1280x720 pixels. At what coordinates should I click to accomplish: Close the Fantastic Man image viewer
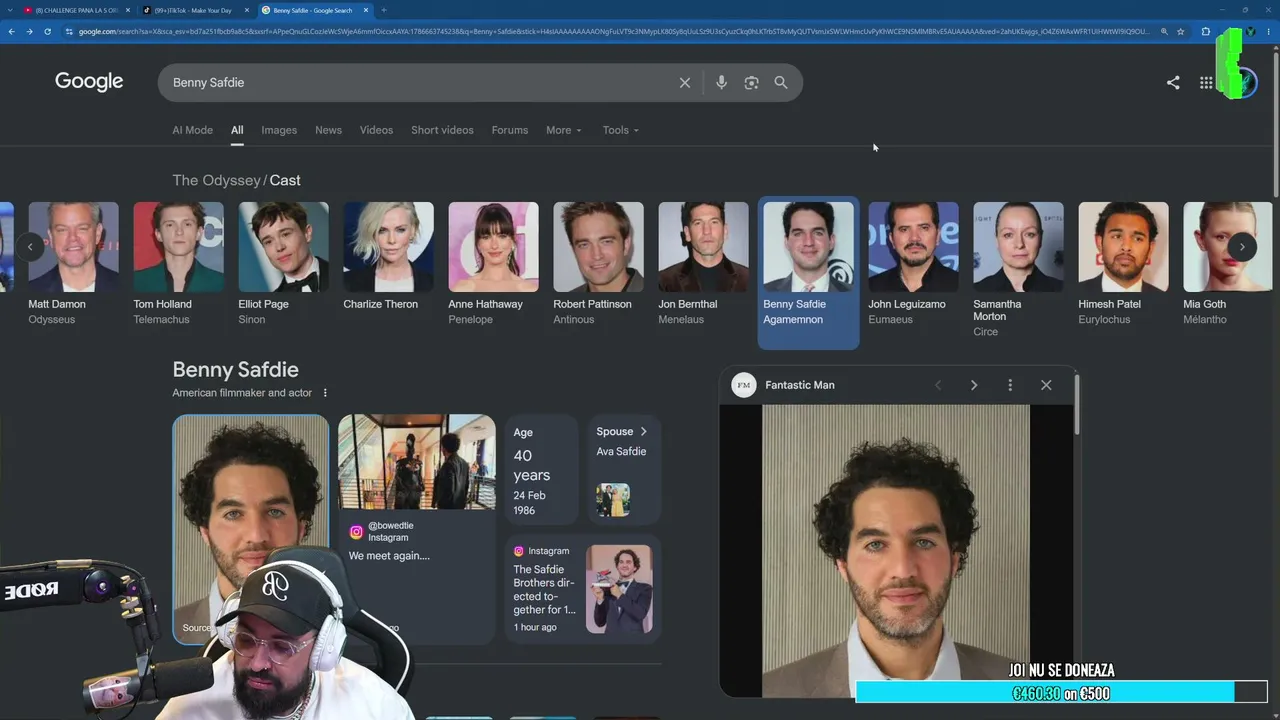[x=1046, y=385]
